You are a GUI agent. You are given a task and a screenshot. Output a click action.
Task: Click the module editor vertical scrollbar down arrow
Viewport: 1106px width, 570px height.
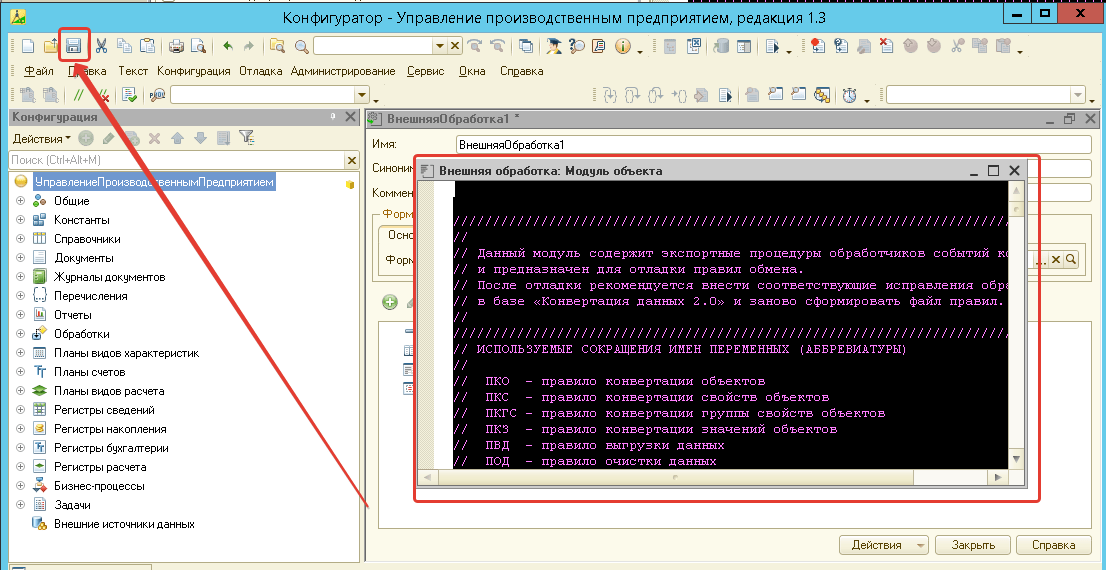click(1016, 459)
